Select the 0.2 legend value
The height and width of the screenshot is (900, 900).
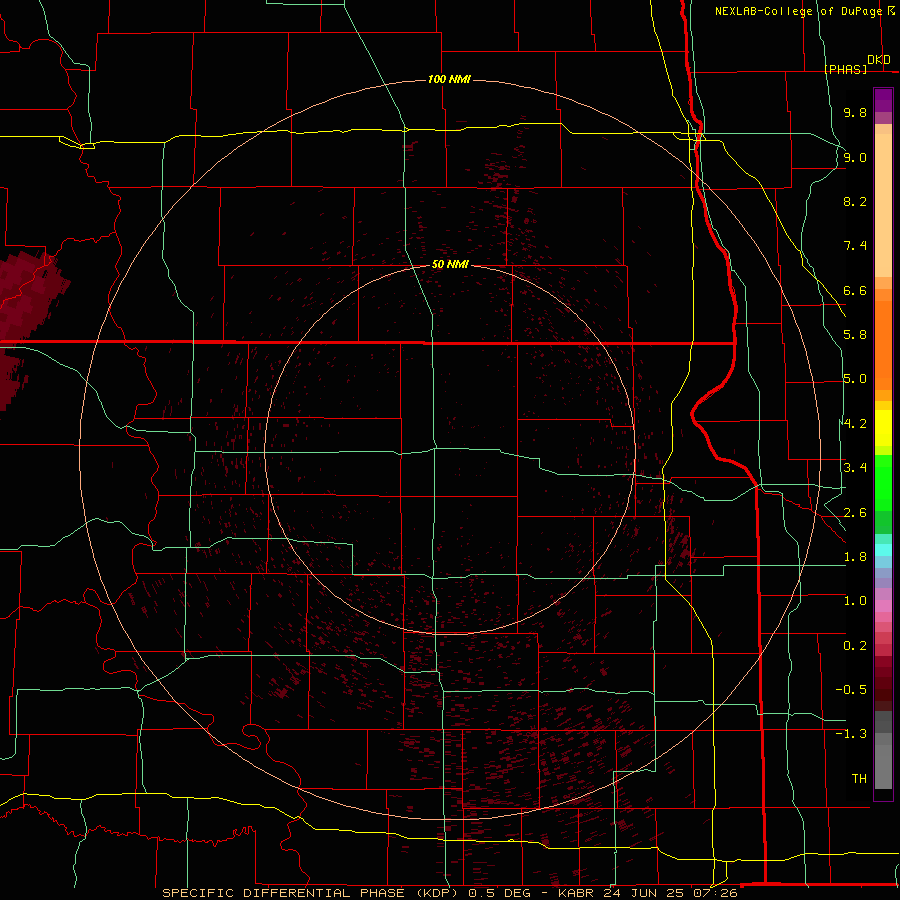tap(855, 646)
